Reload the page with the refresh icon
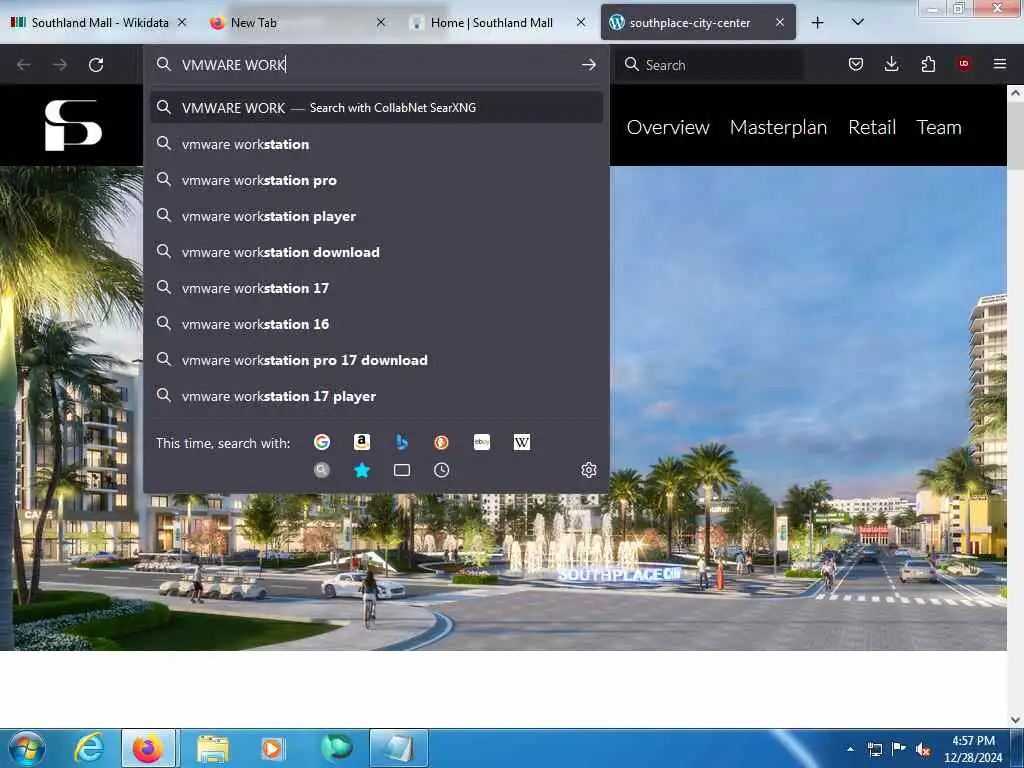The width and height of the screenshot is (1024, 768). click(96, 65)
